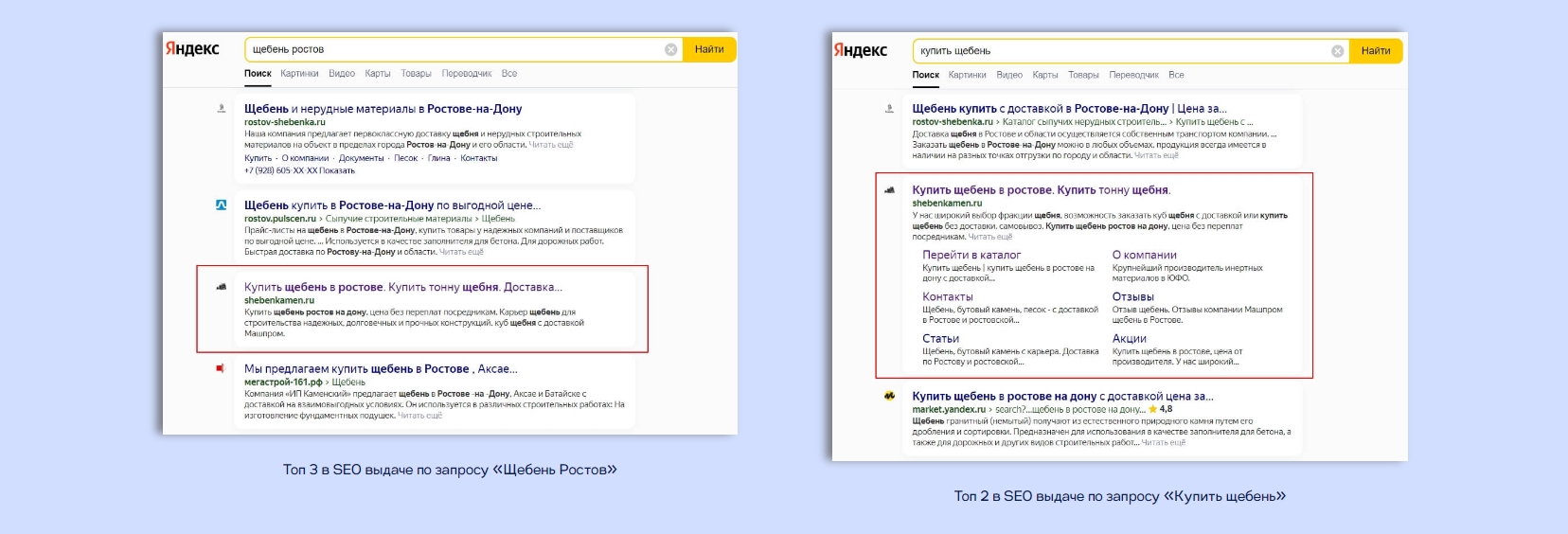Open 'Щебень купить в Ростове-на-Дону по выгодной цене' result

click(393, 205)
